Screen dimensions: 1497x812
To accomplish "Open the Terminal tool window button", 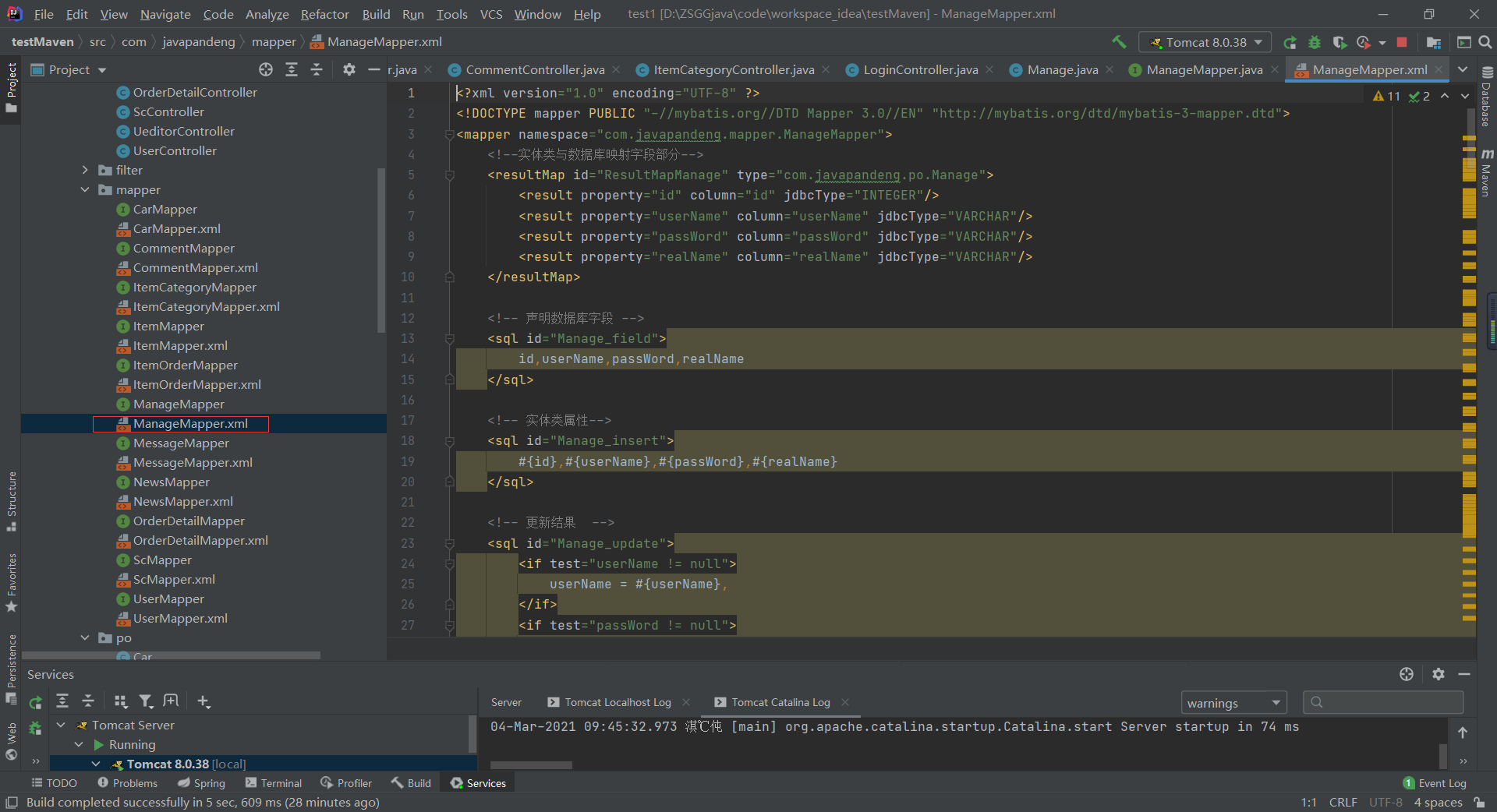I will coord(274,783).
